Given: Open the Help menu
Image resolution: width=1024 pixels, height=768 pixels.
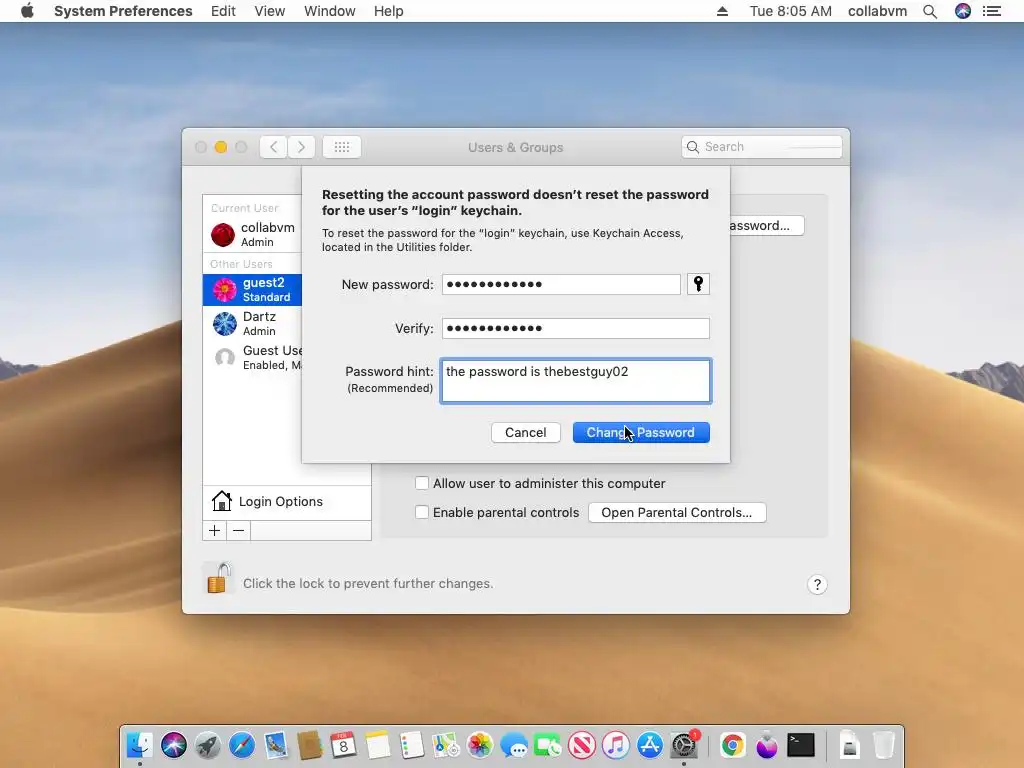Looking at the screenshot, I should click(389, 11).
